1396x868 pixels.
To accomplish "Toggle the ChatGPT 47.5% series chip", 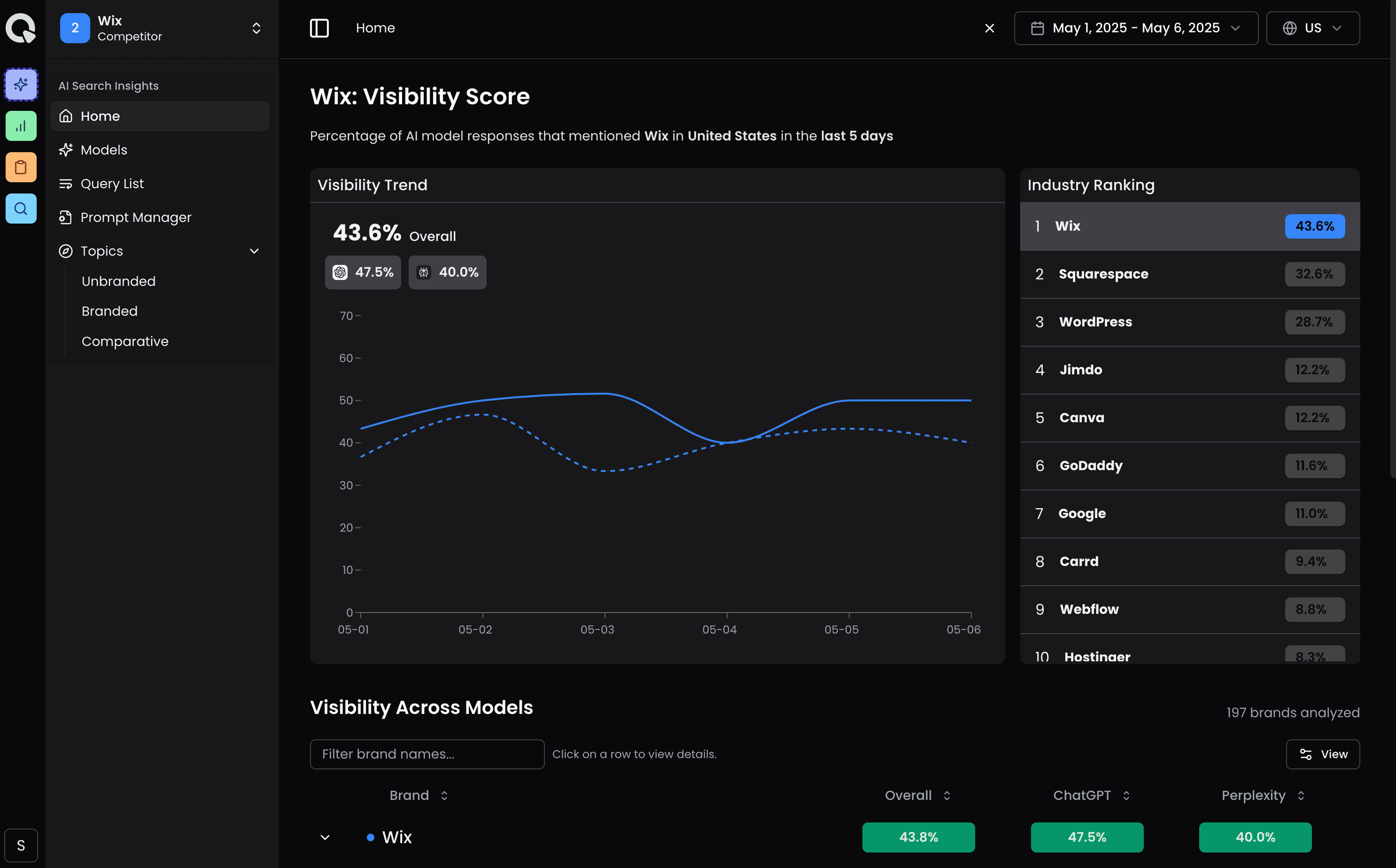I will [363, 272].
